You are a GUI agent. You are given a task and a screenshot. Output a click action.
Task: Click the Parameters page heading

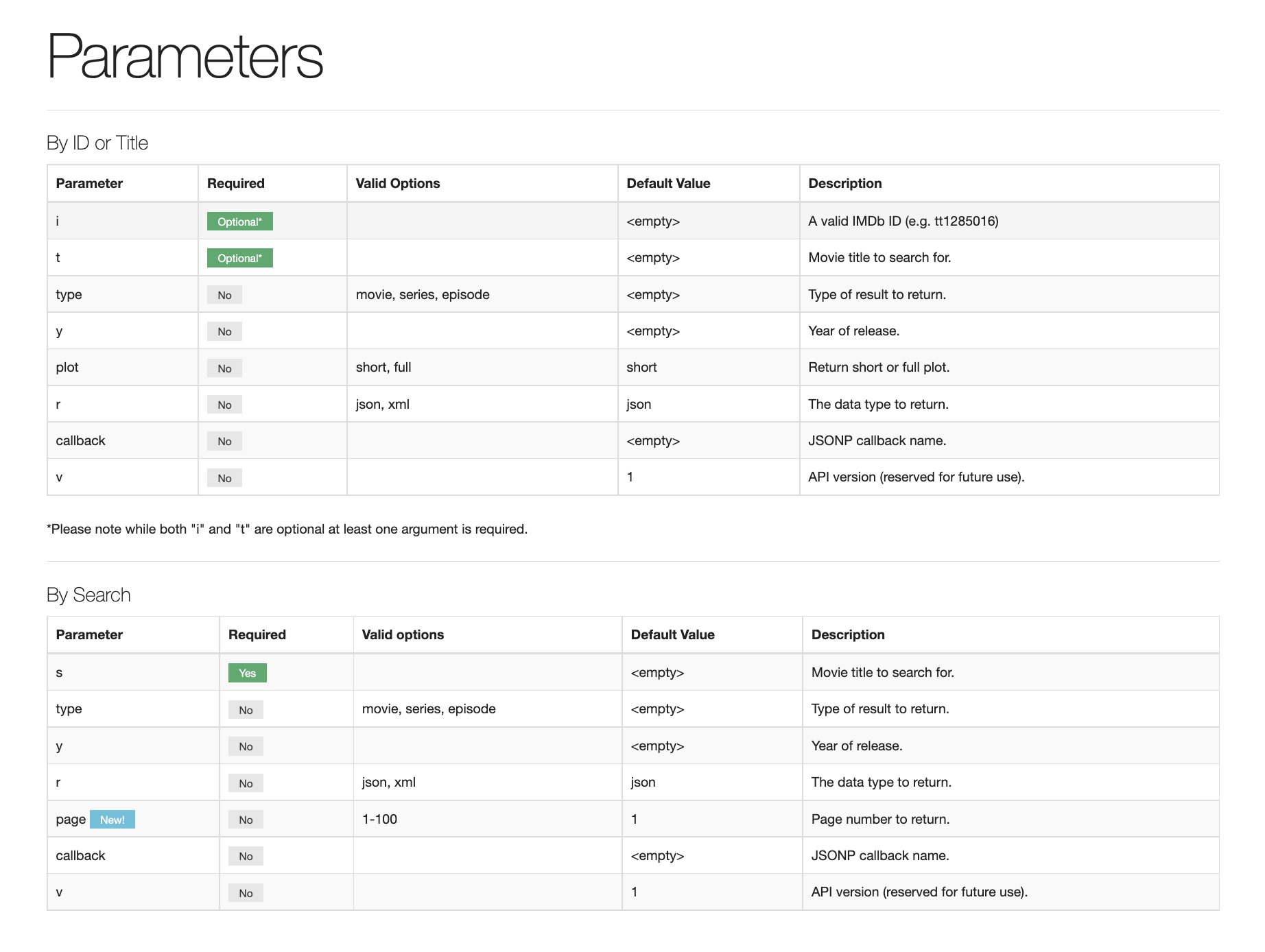point(185,56)
